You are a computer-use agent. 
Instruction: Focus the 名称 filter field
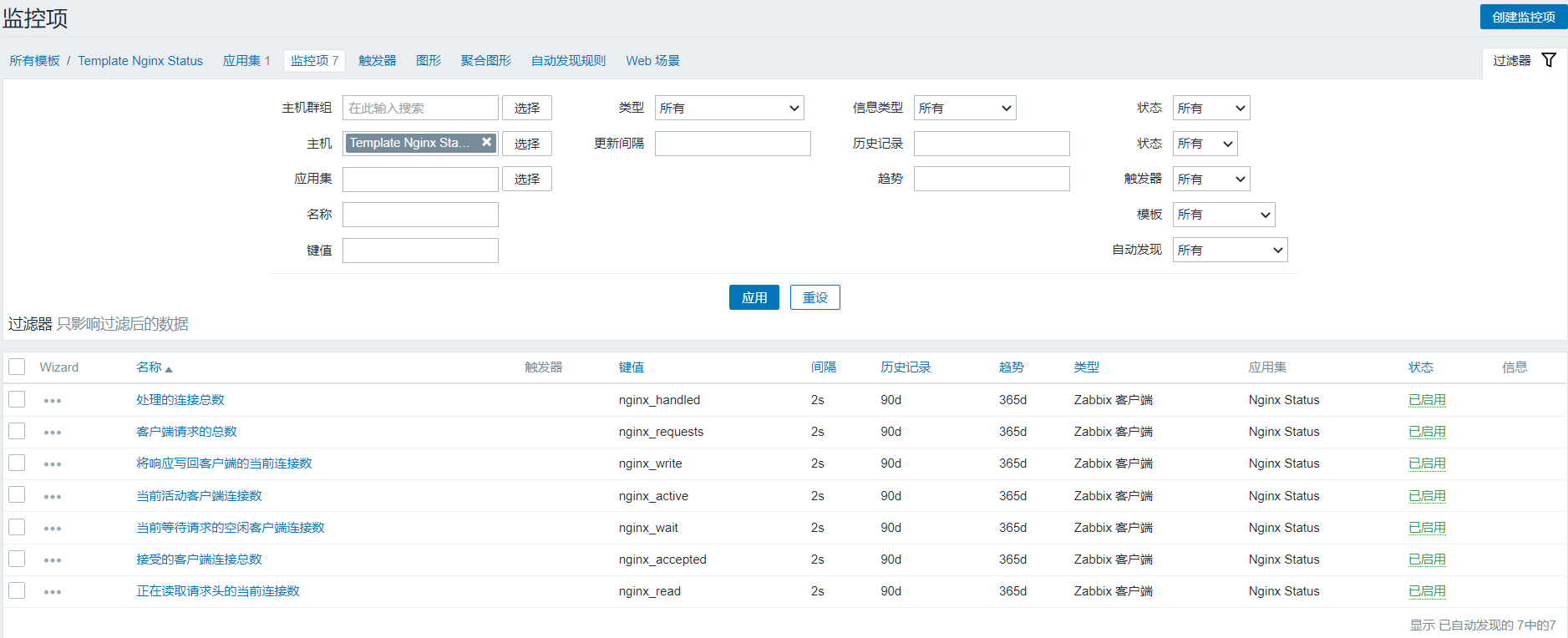(420, 215)
